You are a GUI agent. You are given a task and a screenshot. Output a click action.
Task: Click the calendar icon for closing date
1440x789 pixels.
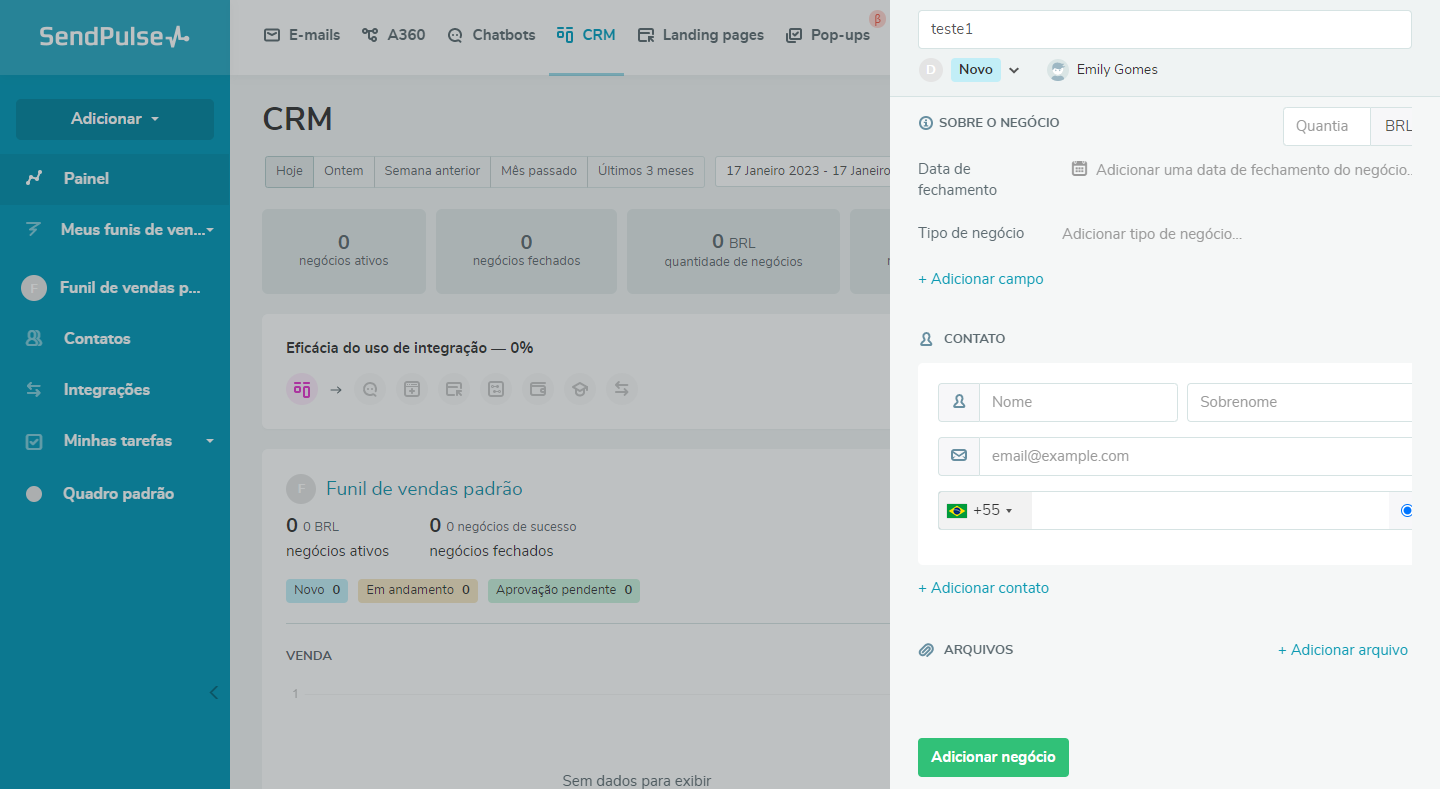click(1079, 169)
